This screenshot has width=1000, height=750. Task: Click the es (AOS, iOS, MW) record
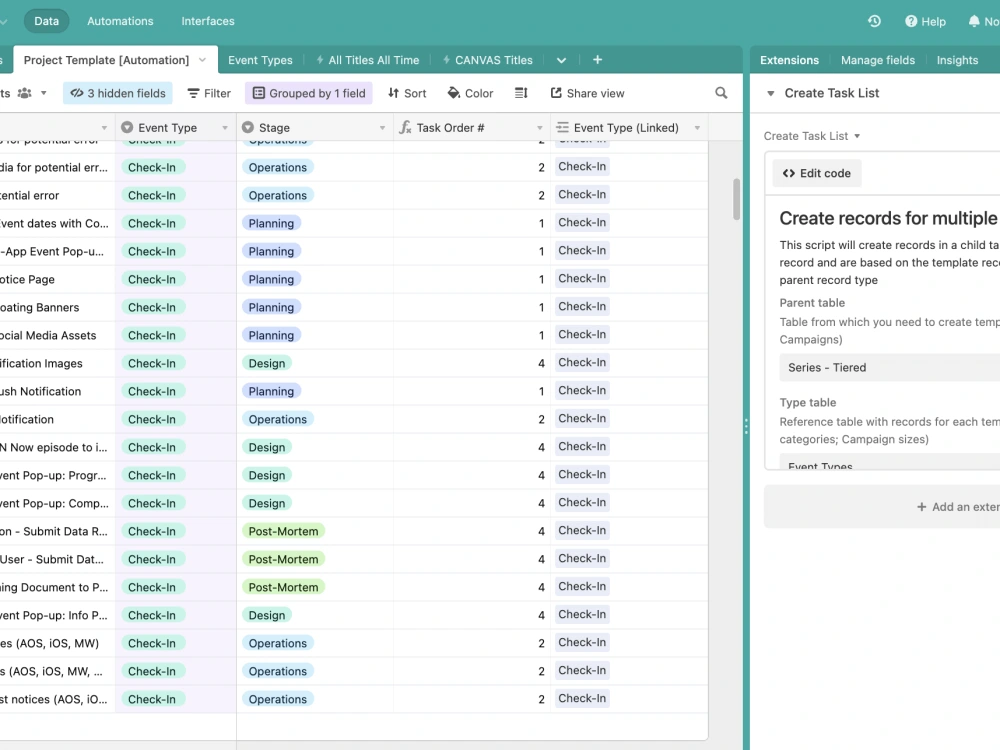[x=50, y=643]
